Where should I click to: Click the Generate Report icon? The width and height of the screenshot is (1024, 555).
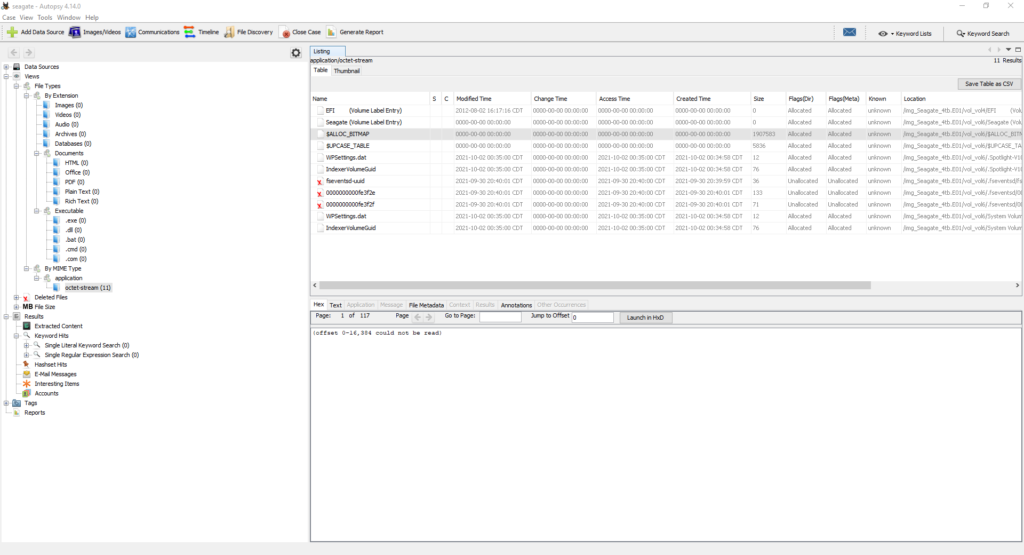(331, 32)
